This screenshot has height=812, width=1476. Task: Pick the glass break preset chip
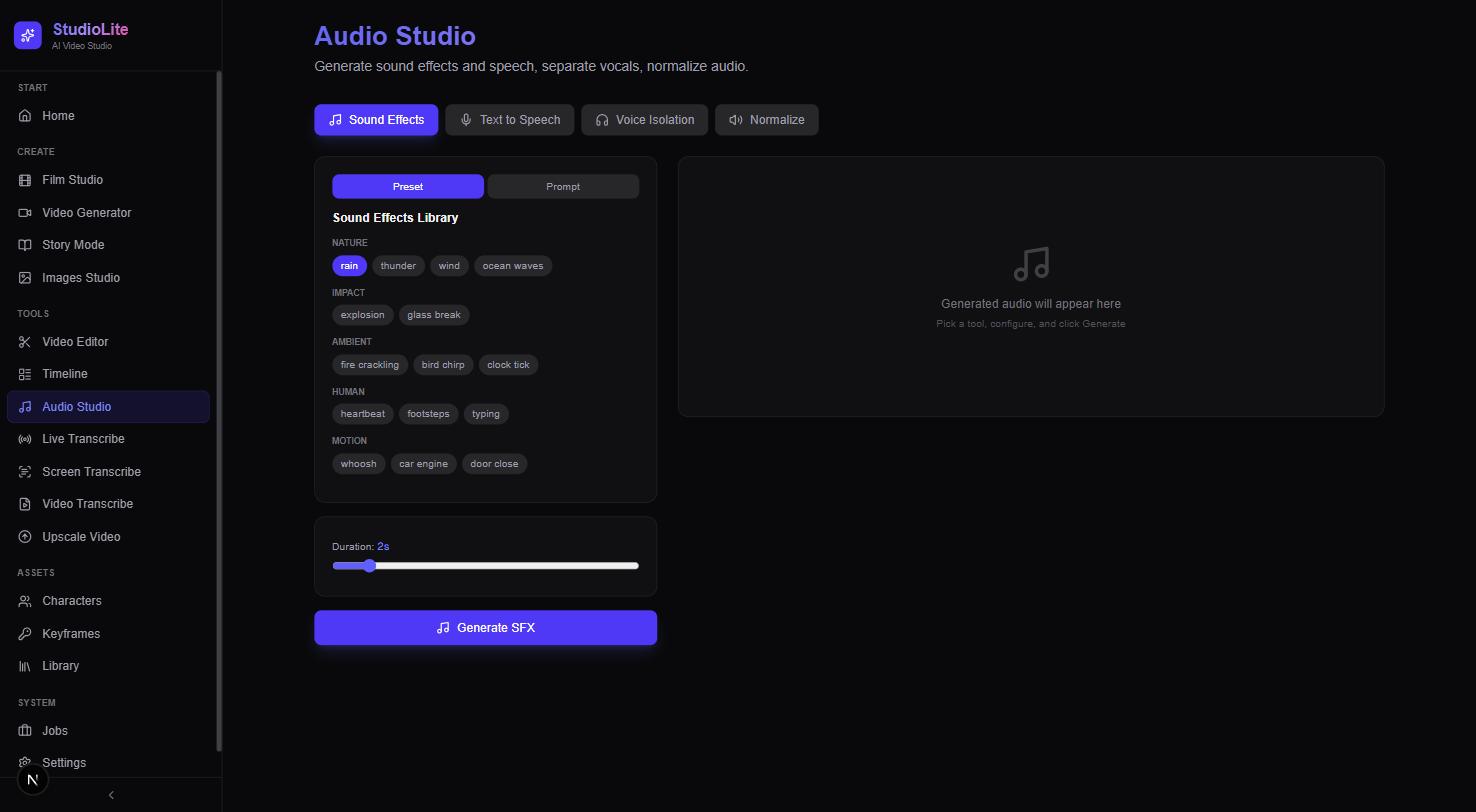click(x=434, y=315)
